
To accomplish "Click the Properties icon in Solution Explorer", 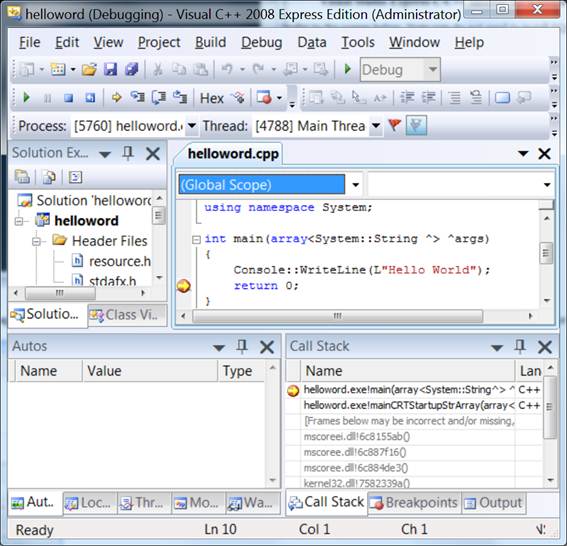I will [22, 177].
